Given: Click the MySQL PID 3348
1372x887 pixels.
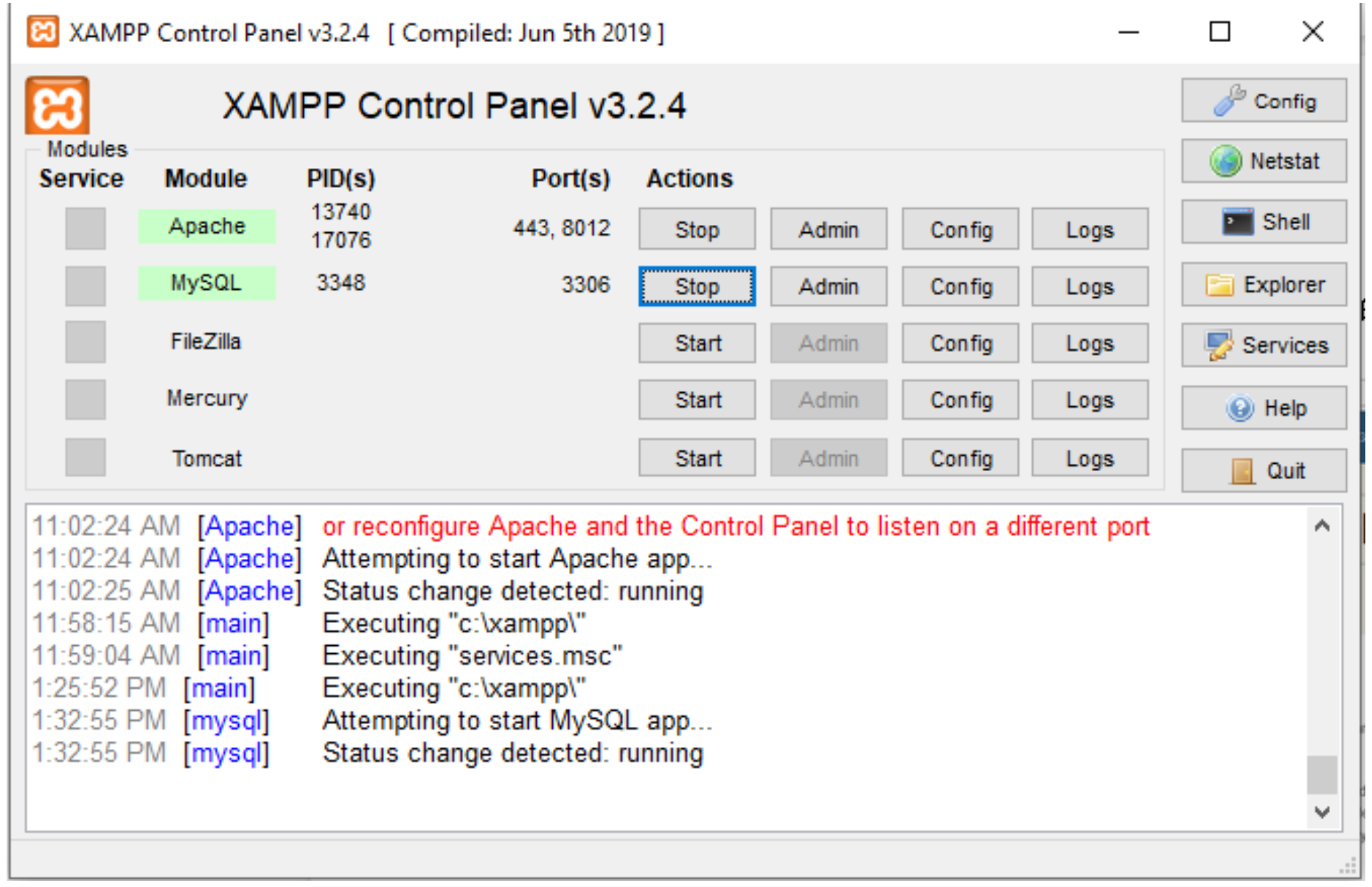Looking at the screenshot, I should (x=341, y=282).
